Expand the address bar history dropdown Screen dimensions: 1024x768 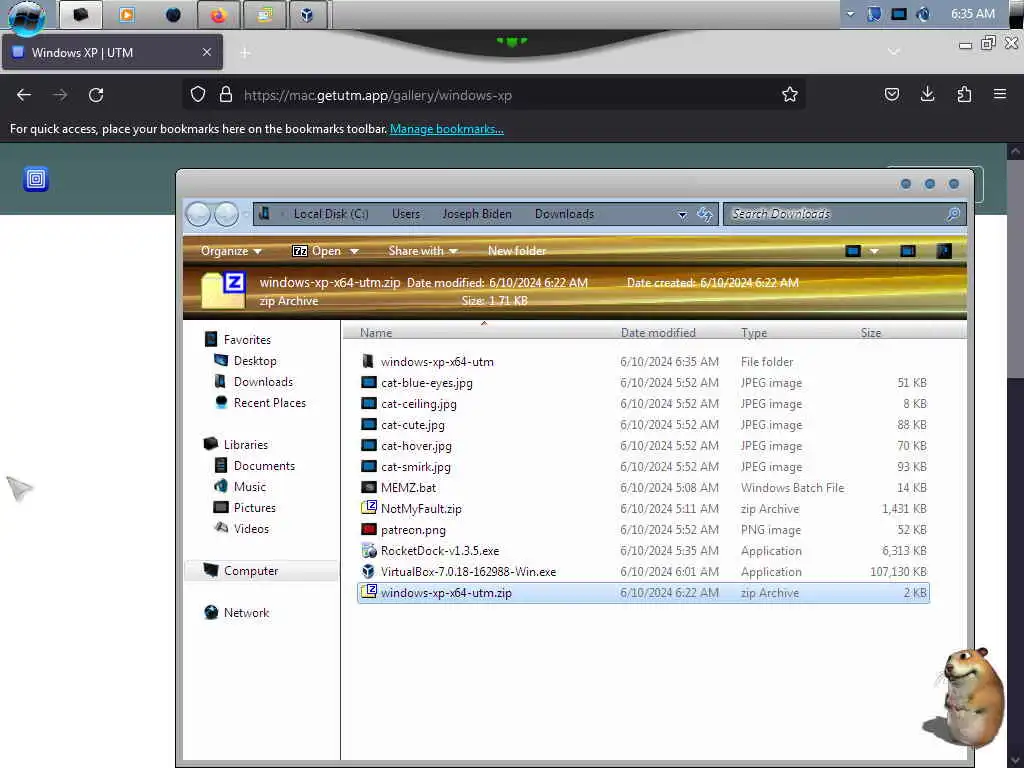point(682,214)
